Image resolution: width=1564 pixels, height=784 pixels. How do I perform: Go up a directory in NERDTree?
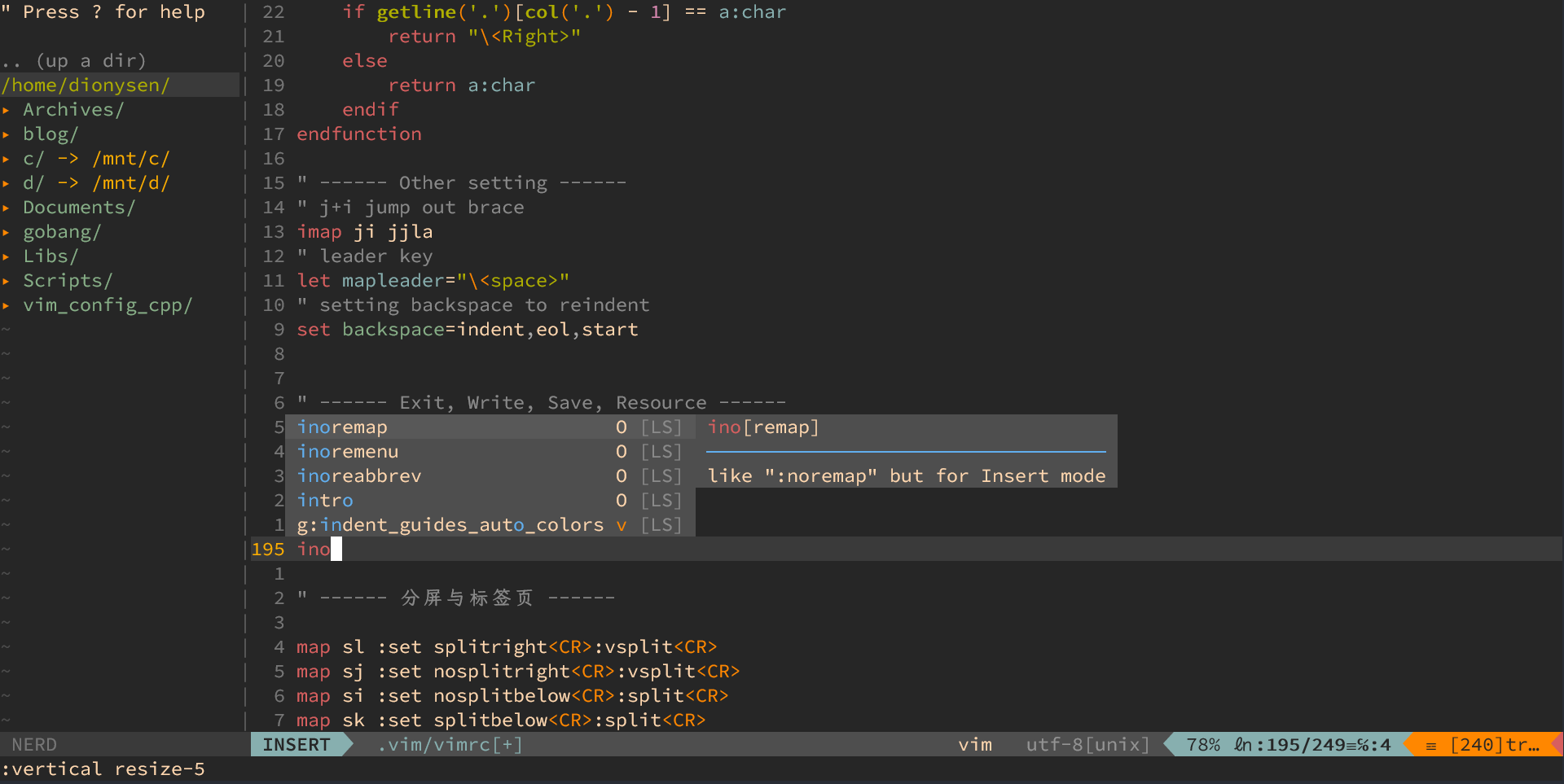pyautogui.click(x=73, y=61)
